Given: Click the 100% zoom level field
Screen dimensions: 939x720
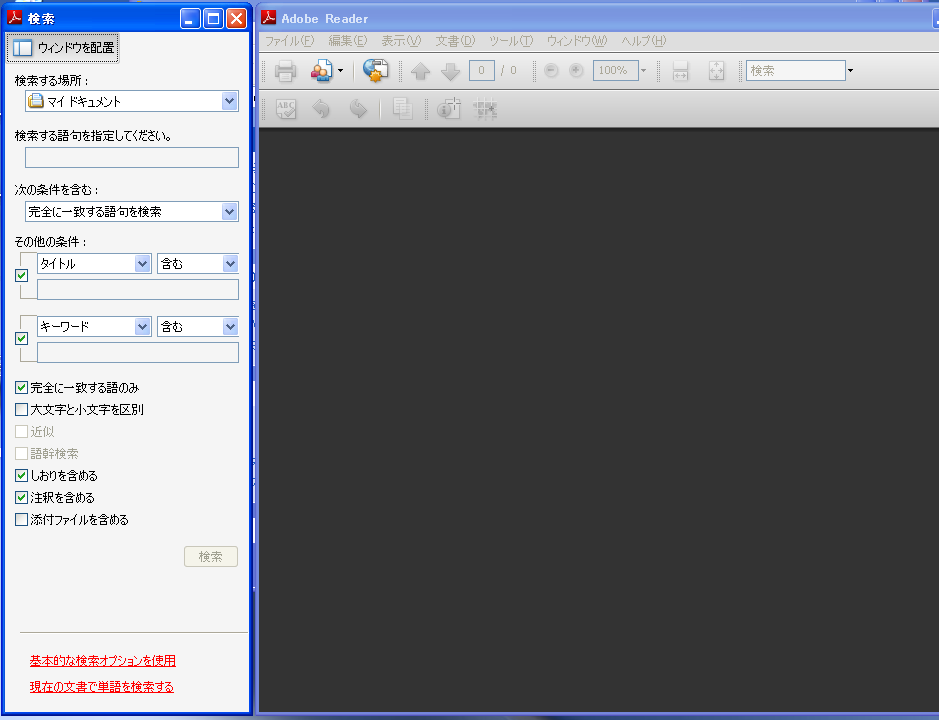Looking at the screenshot, I should click(615, 70).
